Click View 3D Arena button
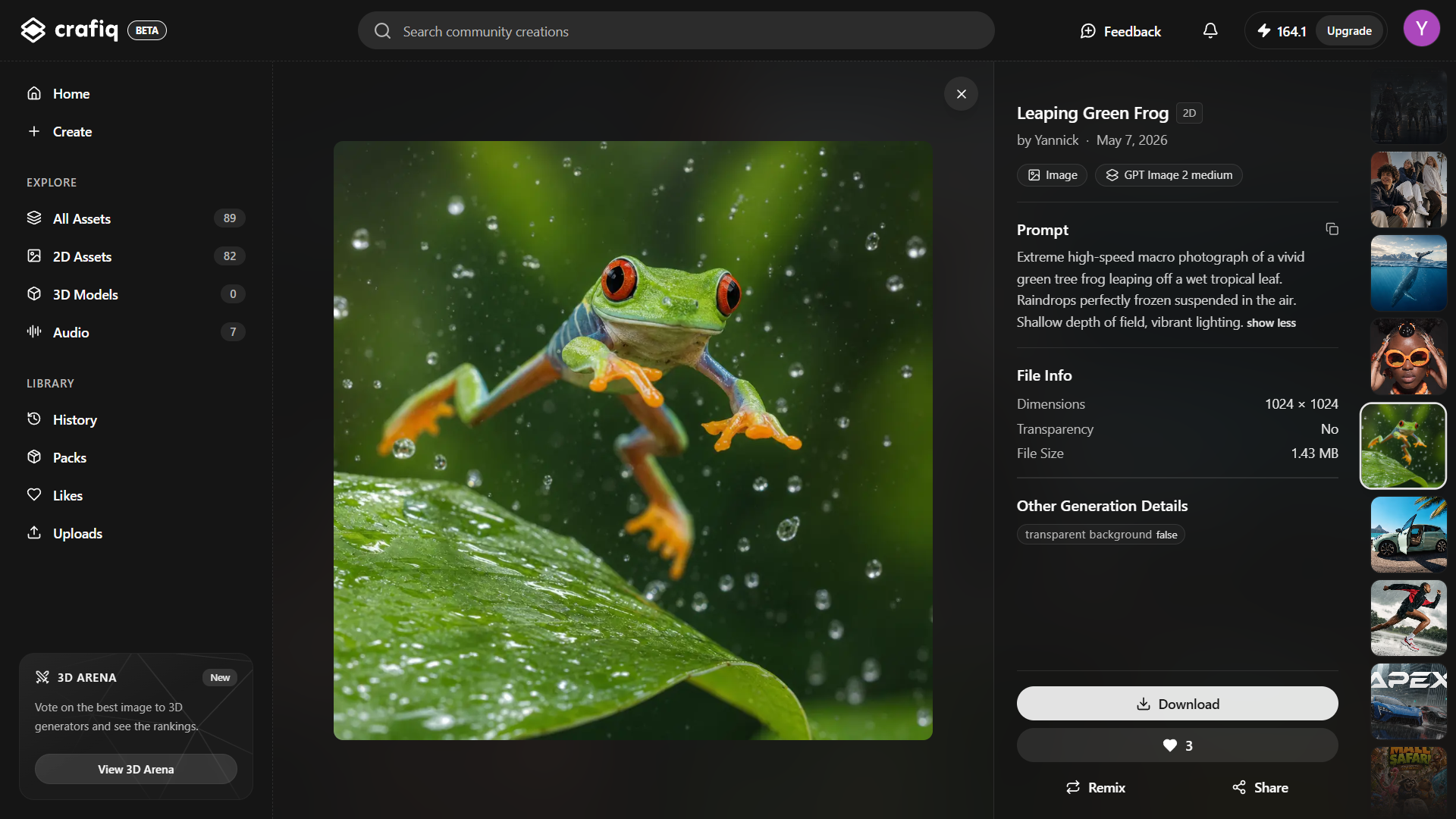The height and width of the screenshot is (819, 1456). point(136,769)
